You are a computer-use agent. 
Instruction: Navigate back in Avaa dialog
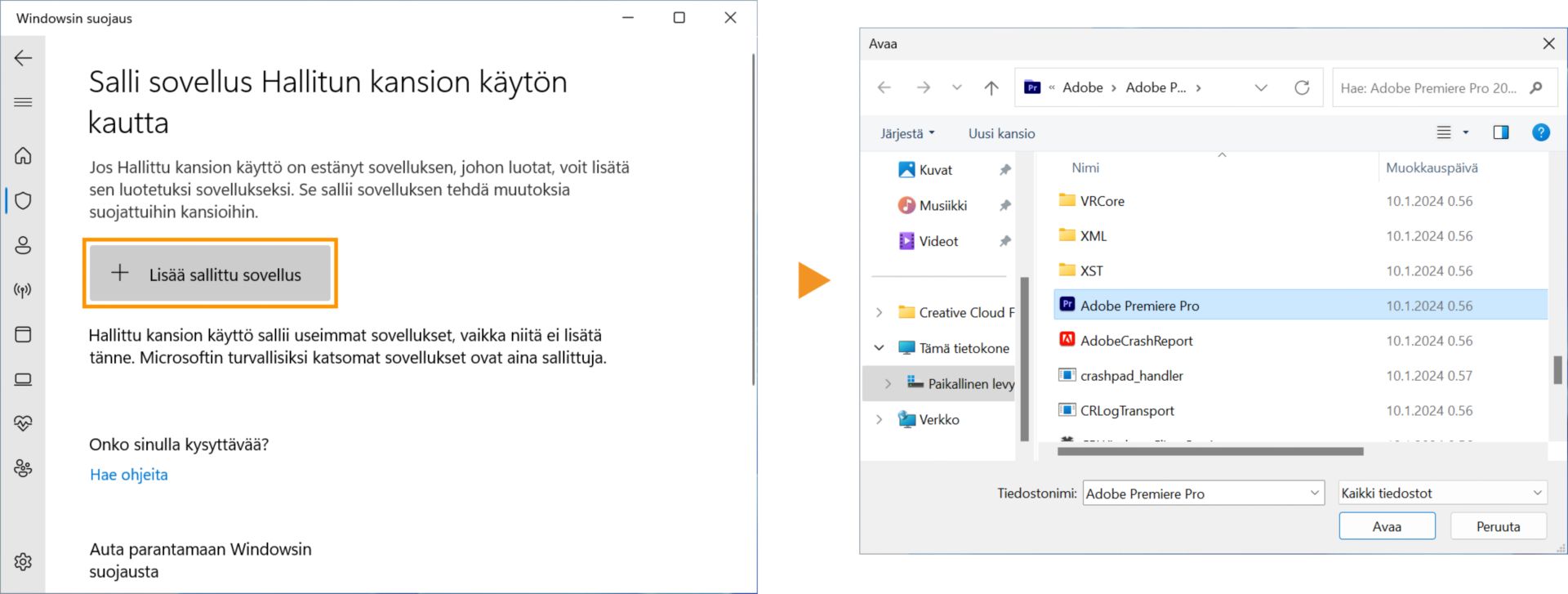coord(884,87)
